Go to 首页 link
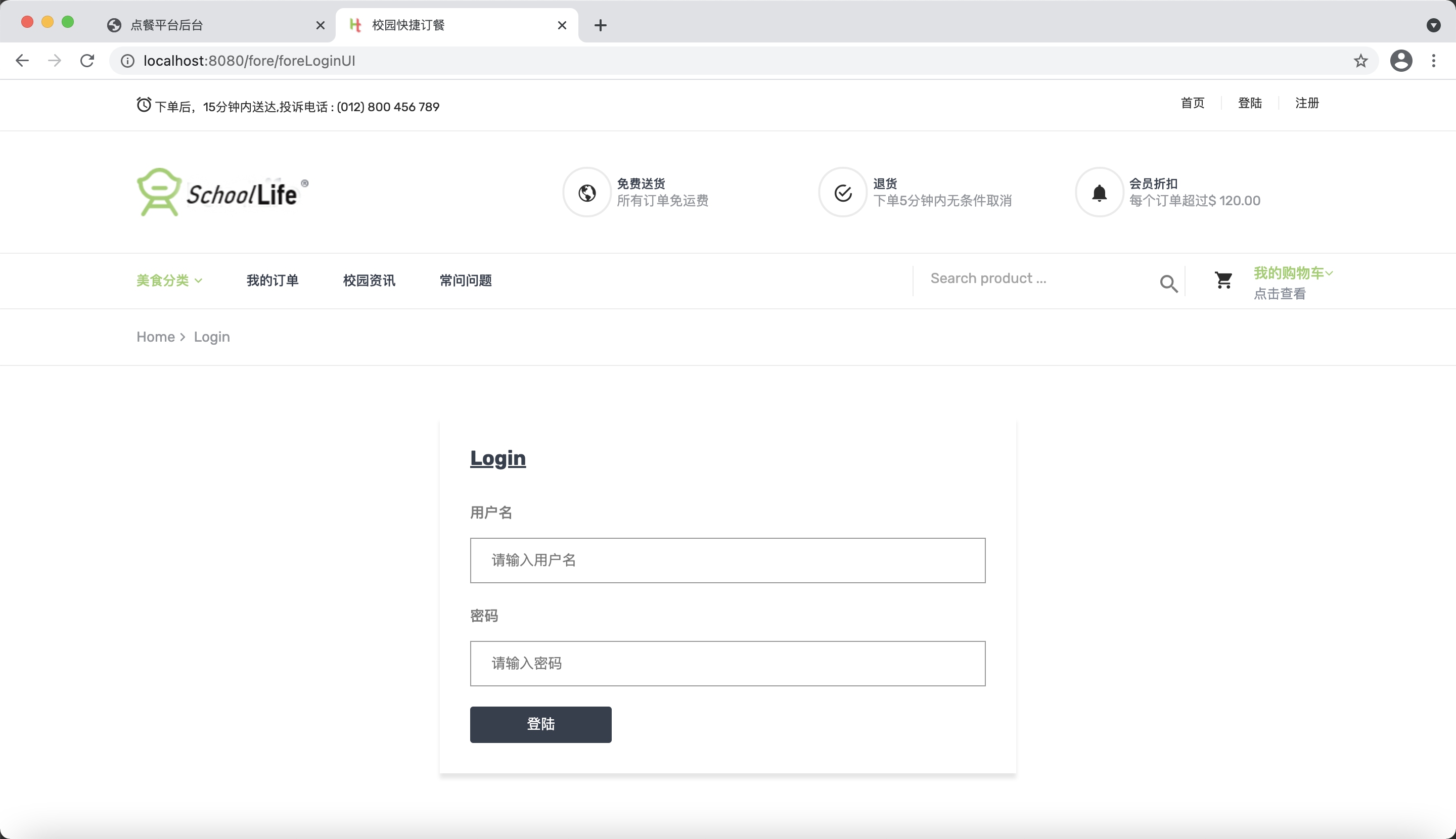Screen dimensions: 1456x839 tap(1192, 103)
